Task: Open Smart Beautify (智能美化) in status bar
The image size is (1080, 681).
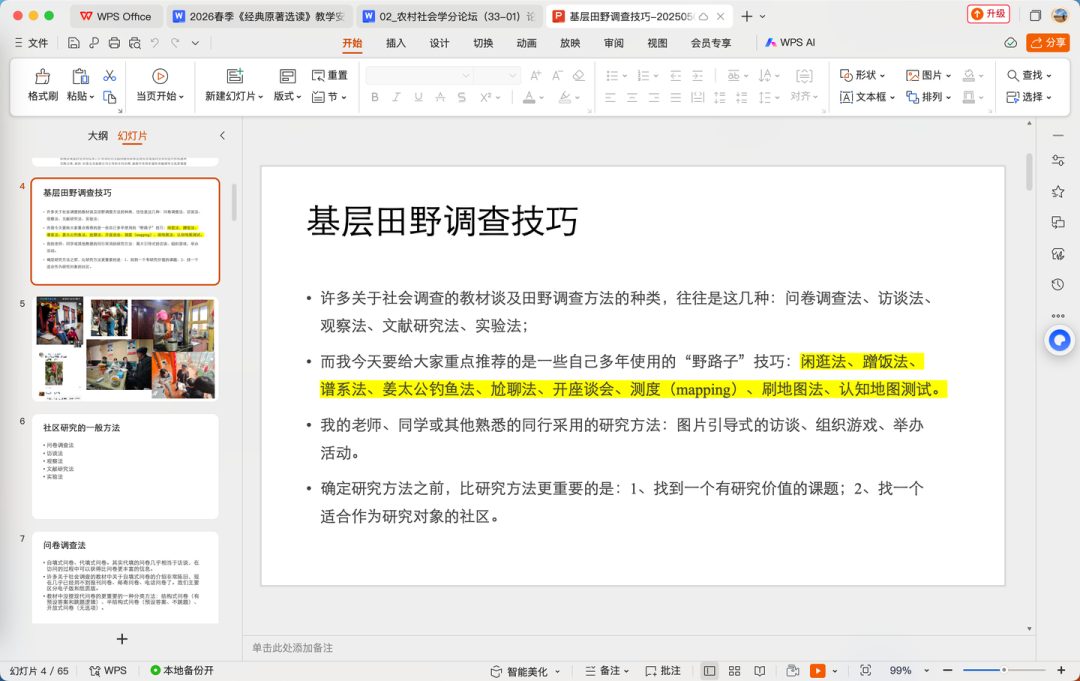Action: point(525,671)
